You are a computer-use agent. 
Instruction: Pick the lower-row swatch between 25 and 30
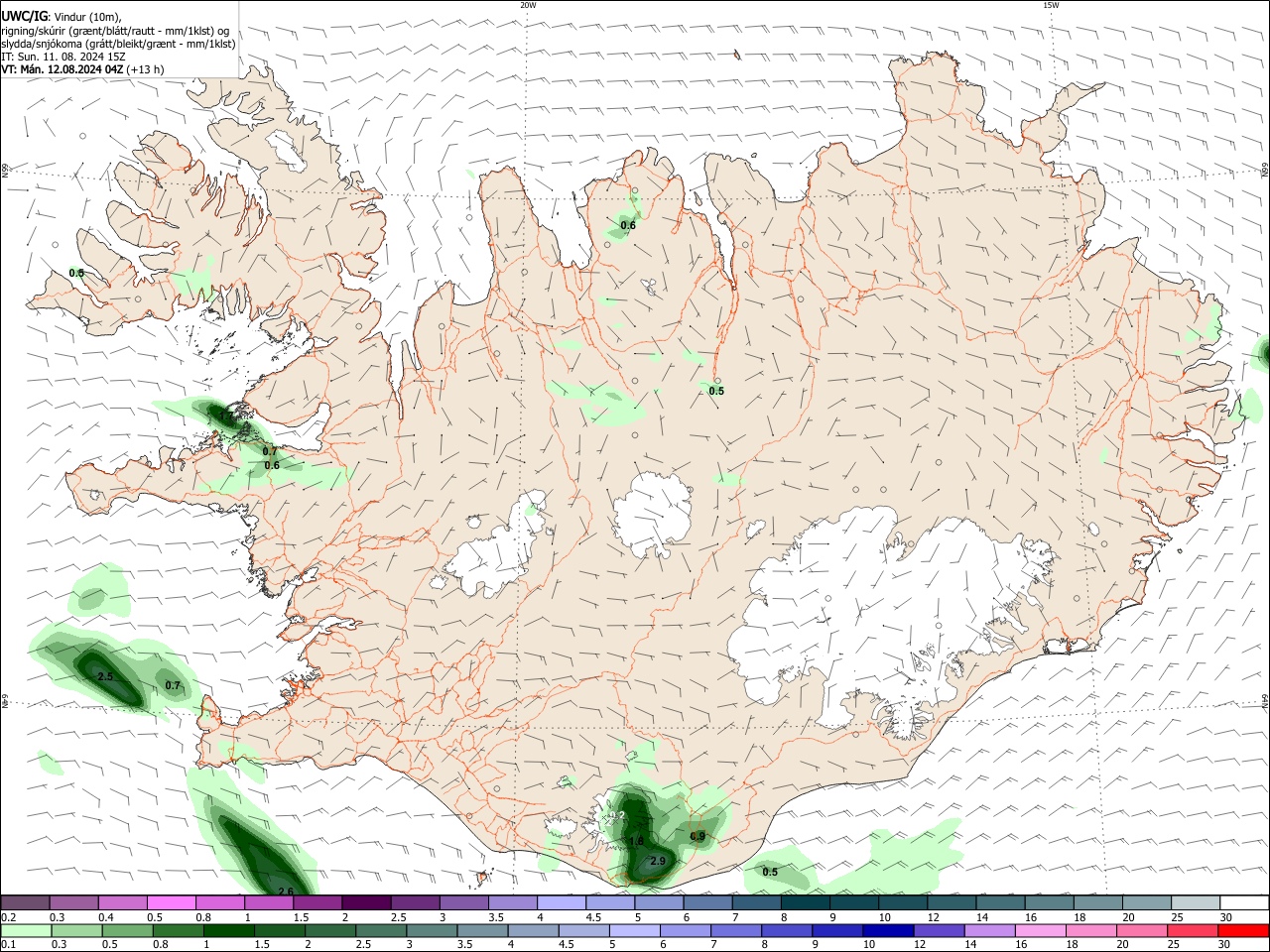pos(1192,930)
